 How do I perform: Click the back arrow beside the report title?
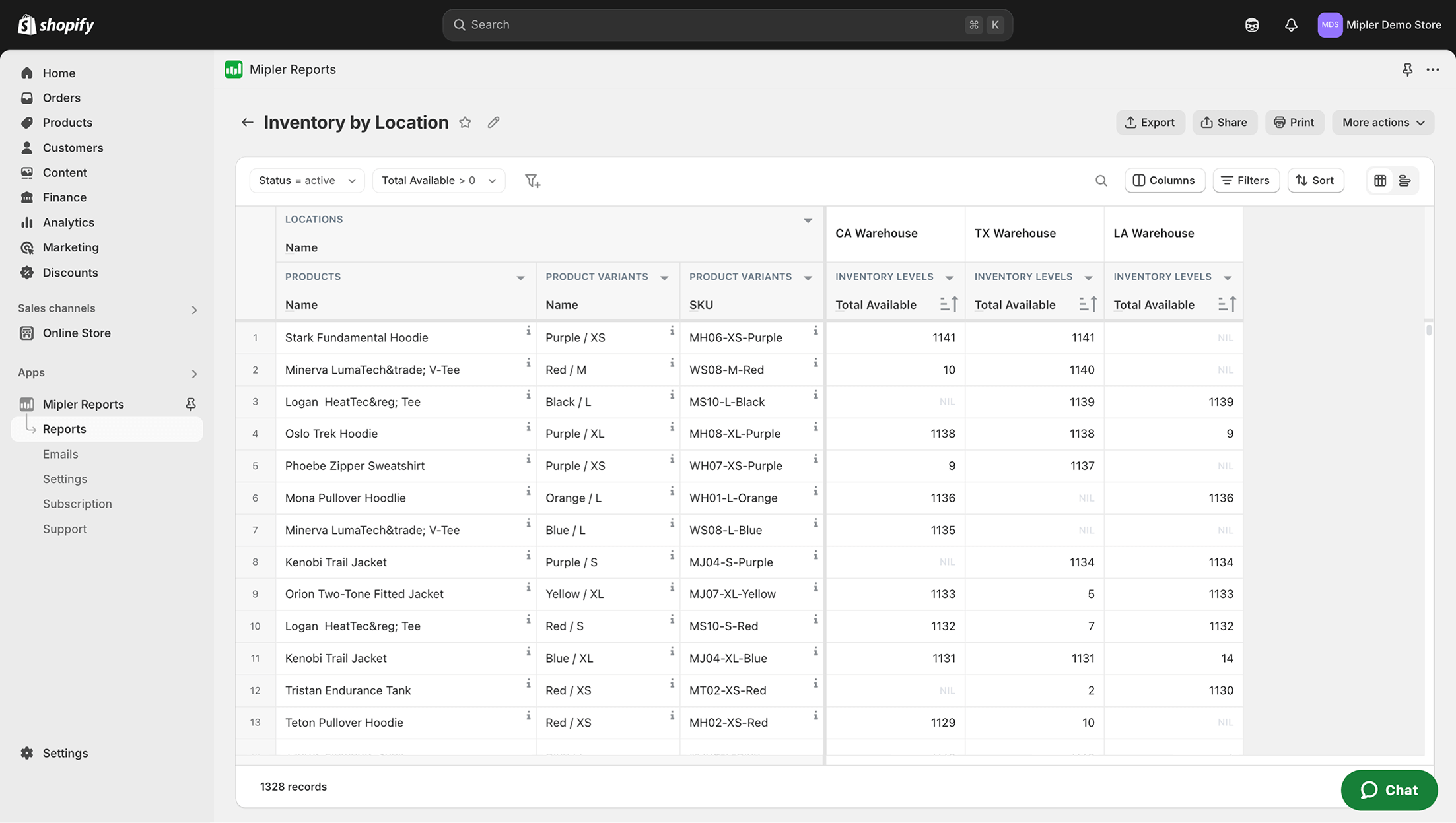247,122
